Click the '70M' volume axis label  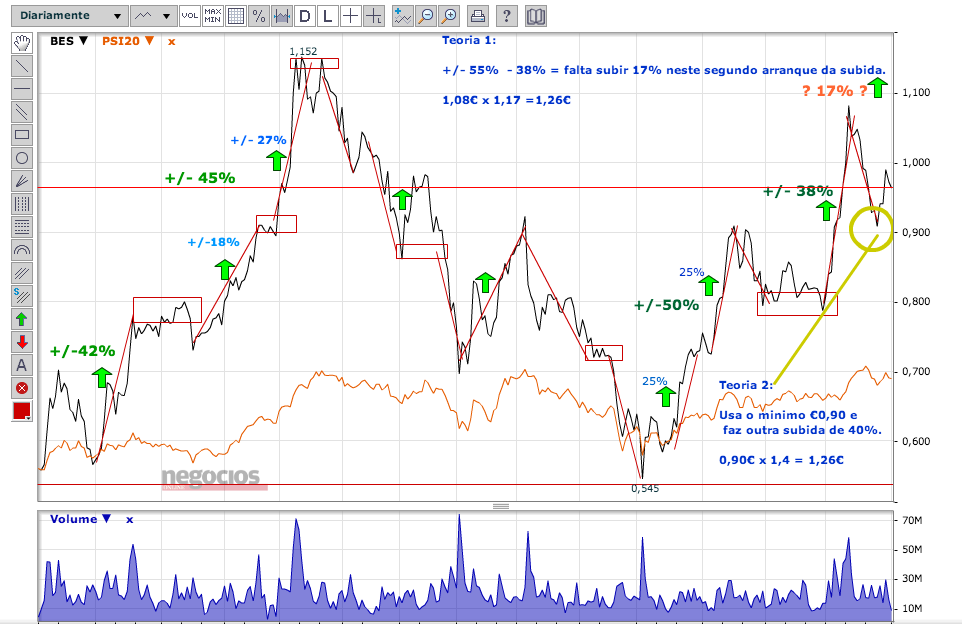(x=912, y=520)
